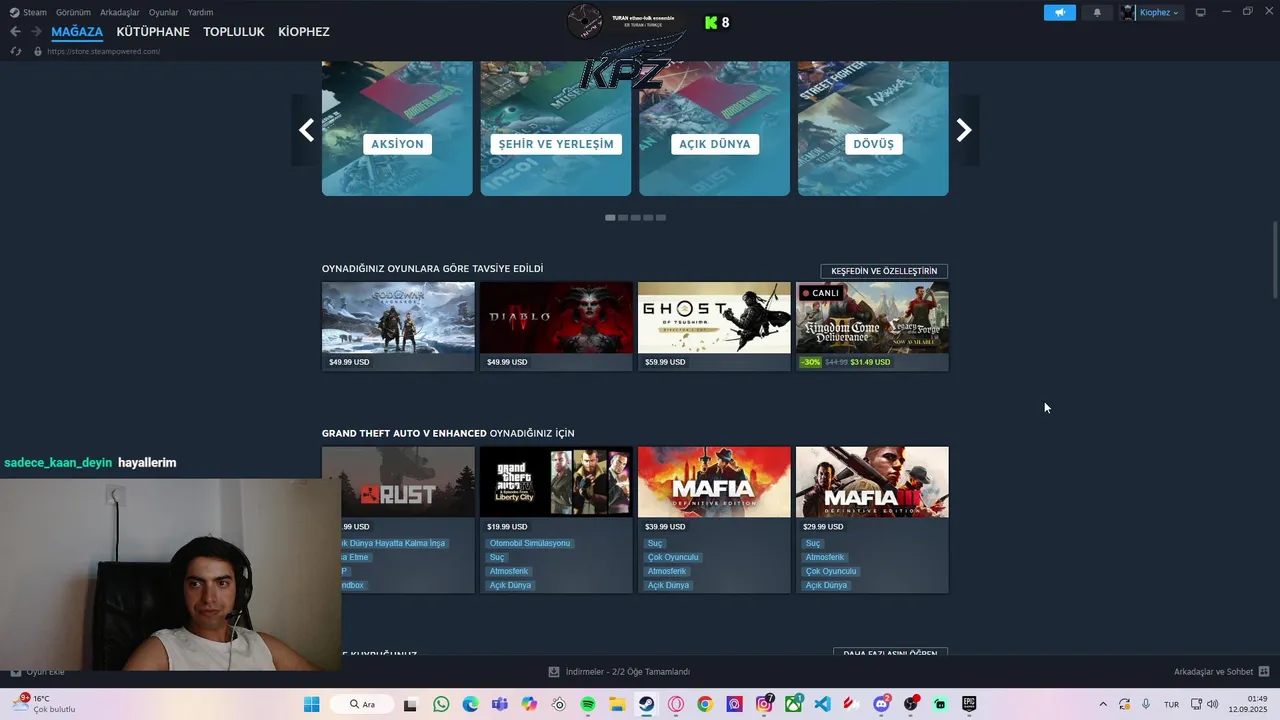Screen dimensions: 1280x720
Task: Click the Suç tag under Mafia
Action: 655,543
